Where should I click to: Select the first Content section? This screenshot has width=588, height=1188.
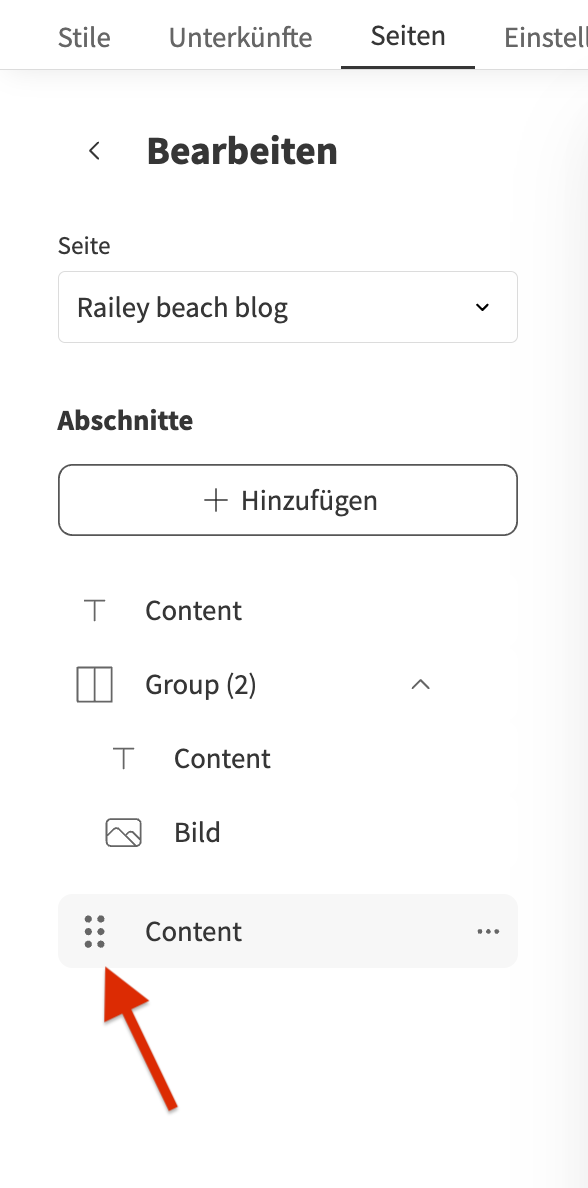pyautogui.click(x=288, y=611)
